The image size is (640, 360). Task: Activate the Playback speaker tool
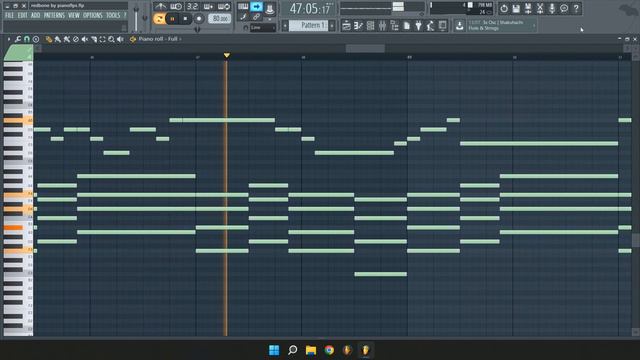click(120, 39)
